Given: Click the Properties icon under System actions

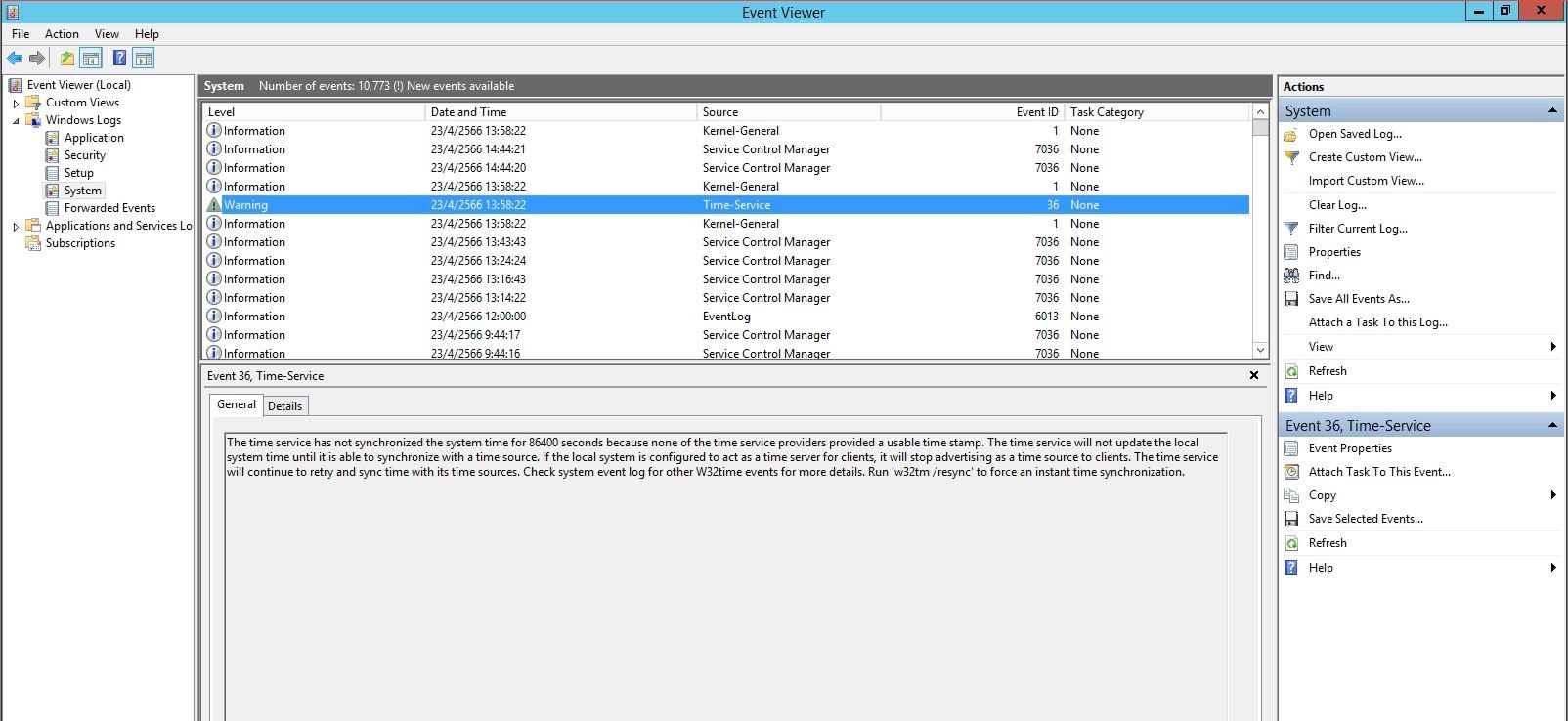Looking at the screenshot, I should (1291, 252).
